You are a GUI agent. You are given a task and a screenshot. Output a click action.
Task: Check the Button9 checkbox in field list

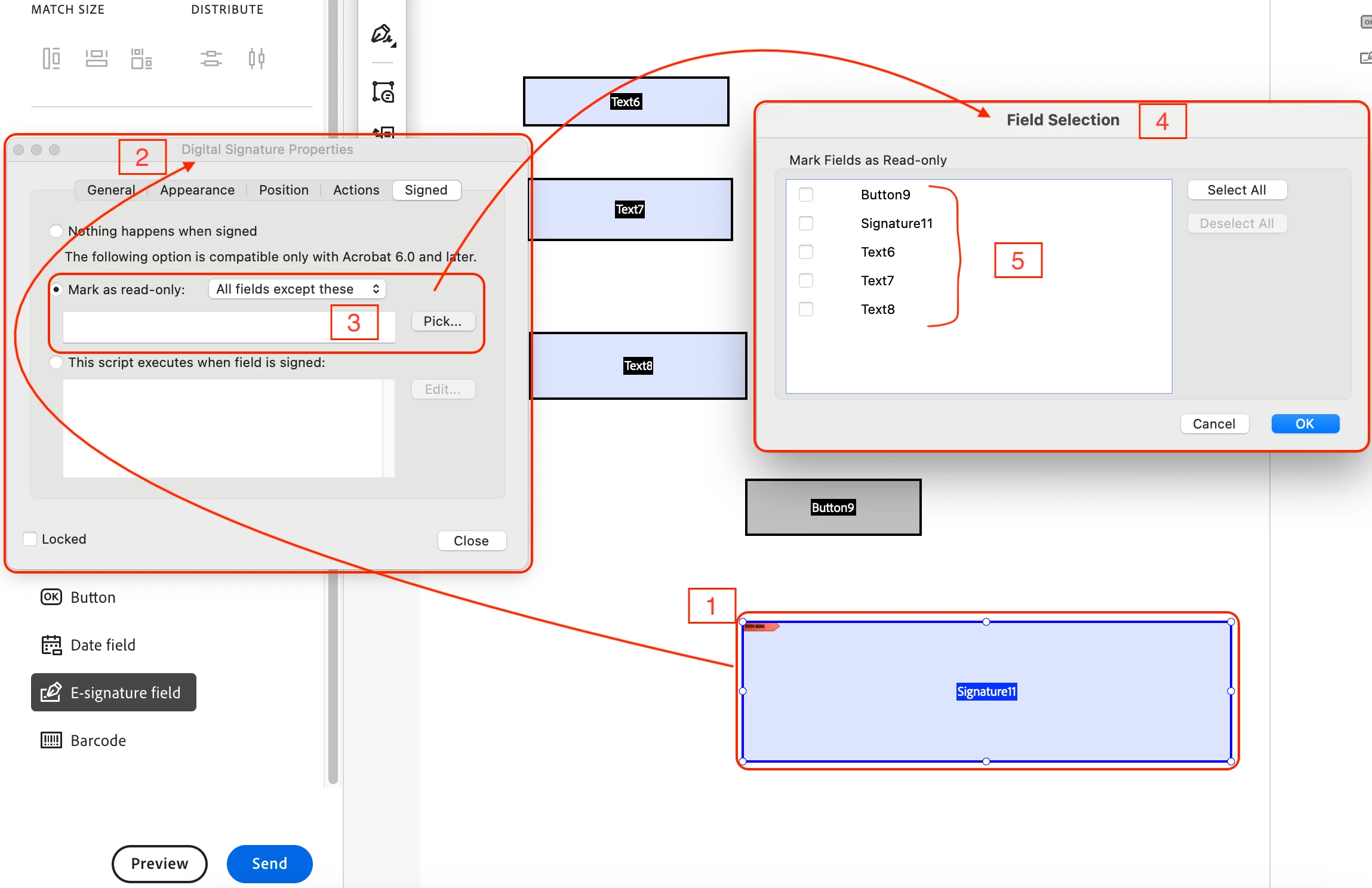[x=805, y=195]
